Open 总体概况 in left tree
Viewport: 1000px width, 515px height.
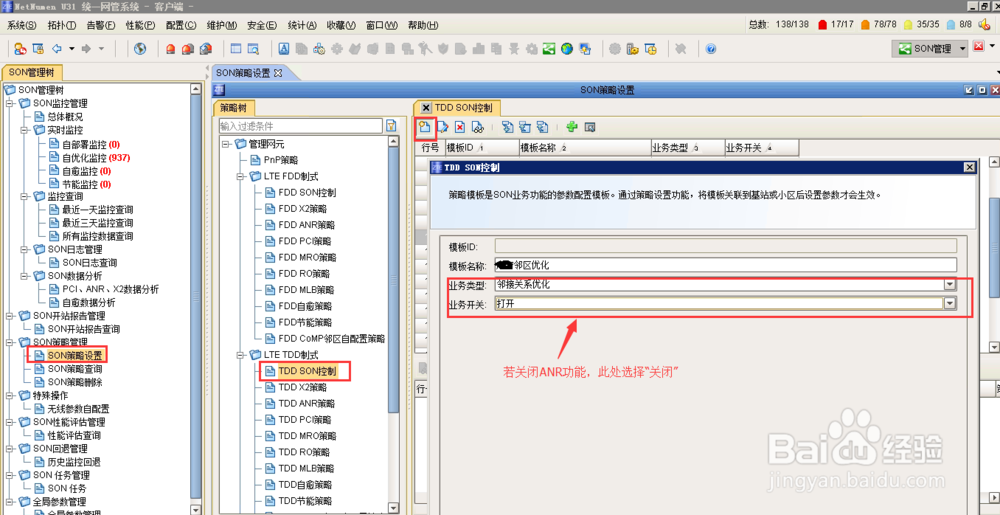point(65,117)
